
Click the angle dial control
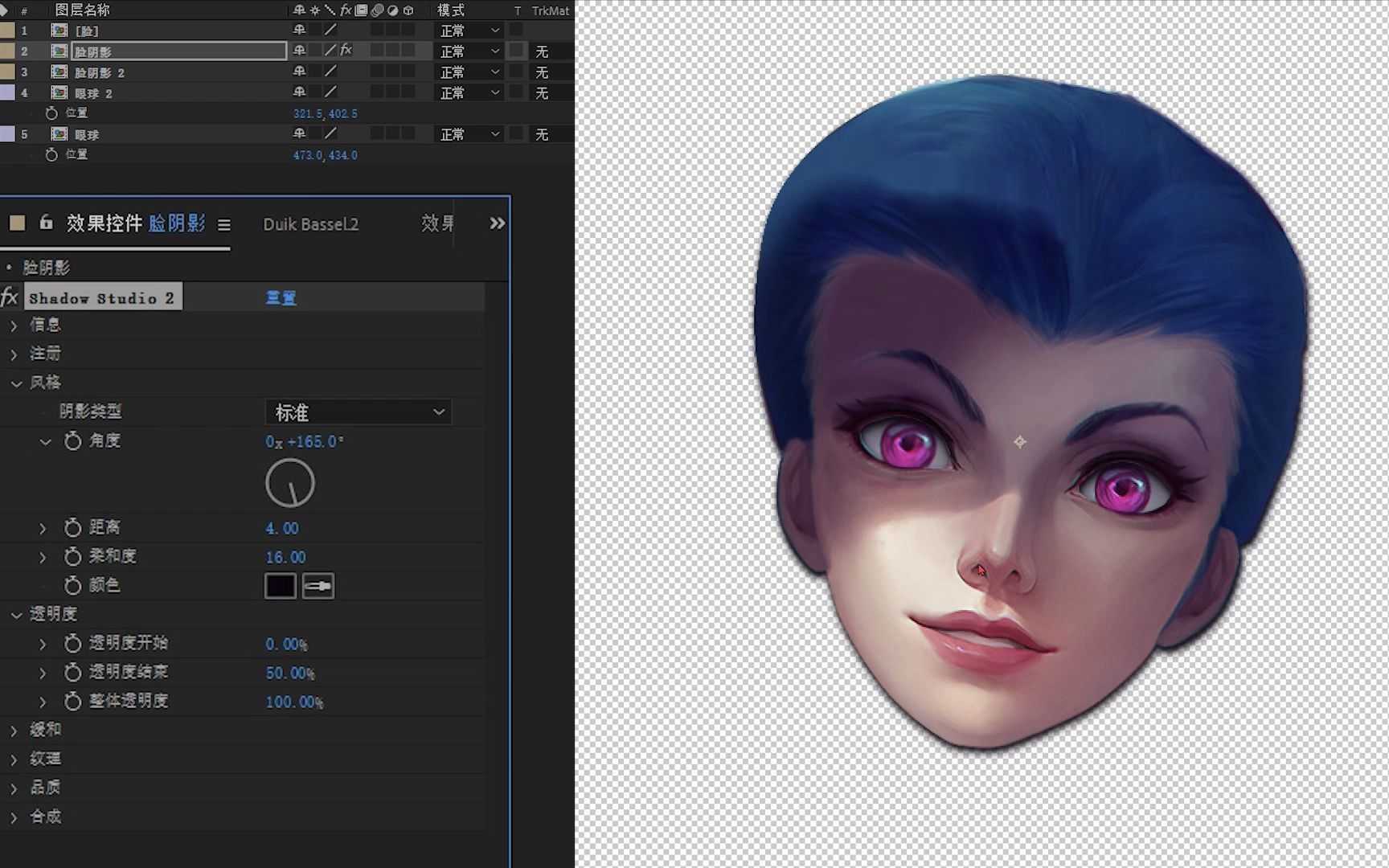click(290, 483)
